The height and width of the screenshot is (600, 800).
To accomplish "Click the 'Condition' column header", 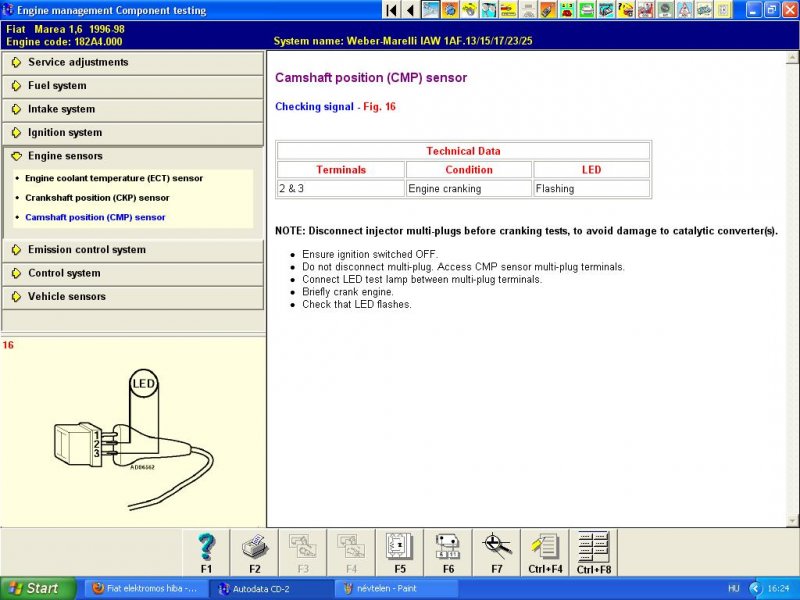I will click(469, 170).
